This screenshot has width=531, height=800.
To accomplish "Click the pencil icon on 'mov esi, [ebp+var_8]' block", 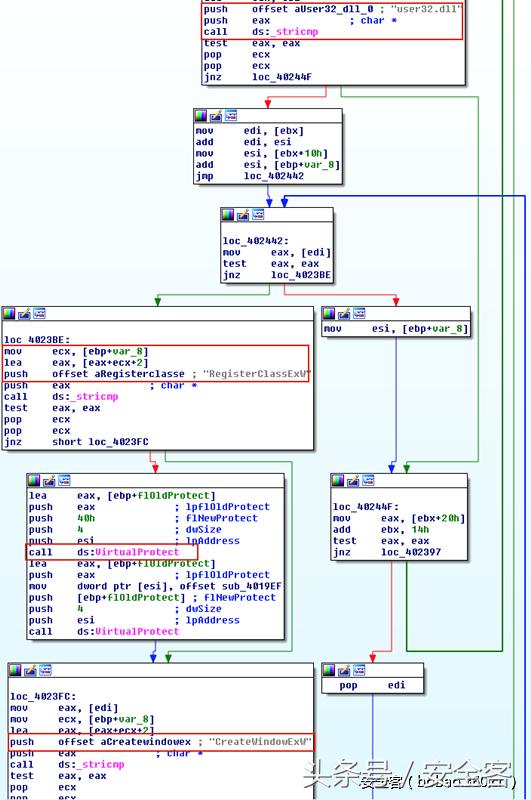I will [x=344, y=314].
